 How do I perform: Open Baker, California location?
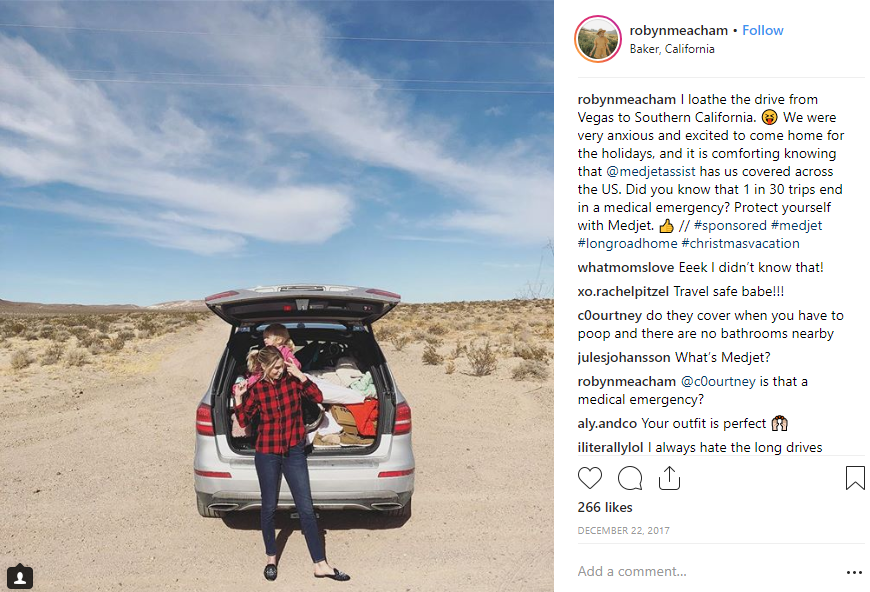(672, 49)
